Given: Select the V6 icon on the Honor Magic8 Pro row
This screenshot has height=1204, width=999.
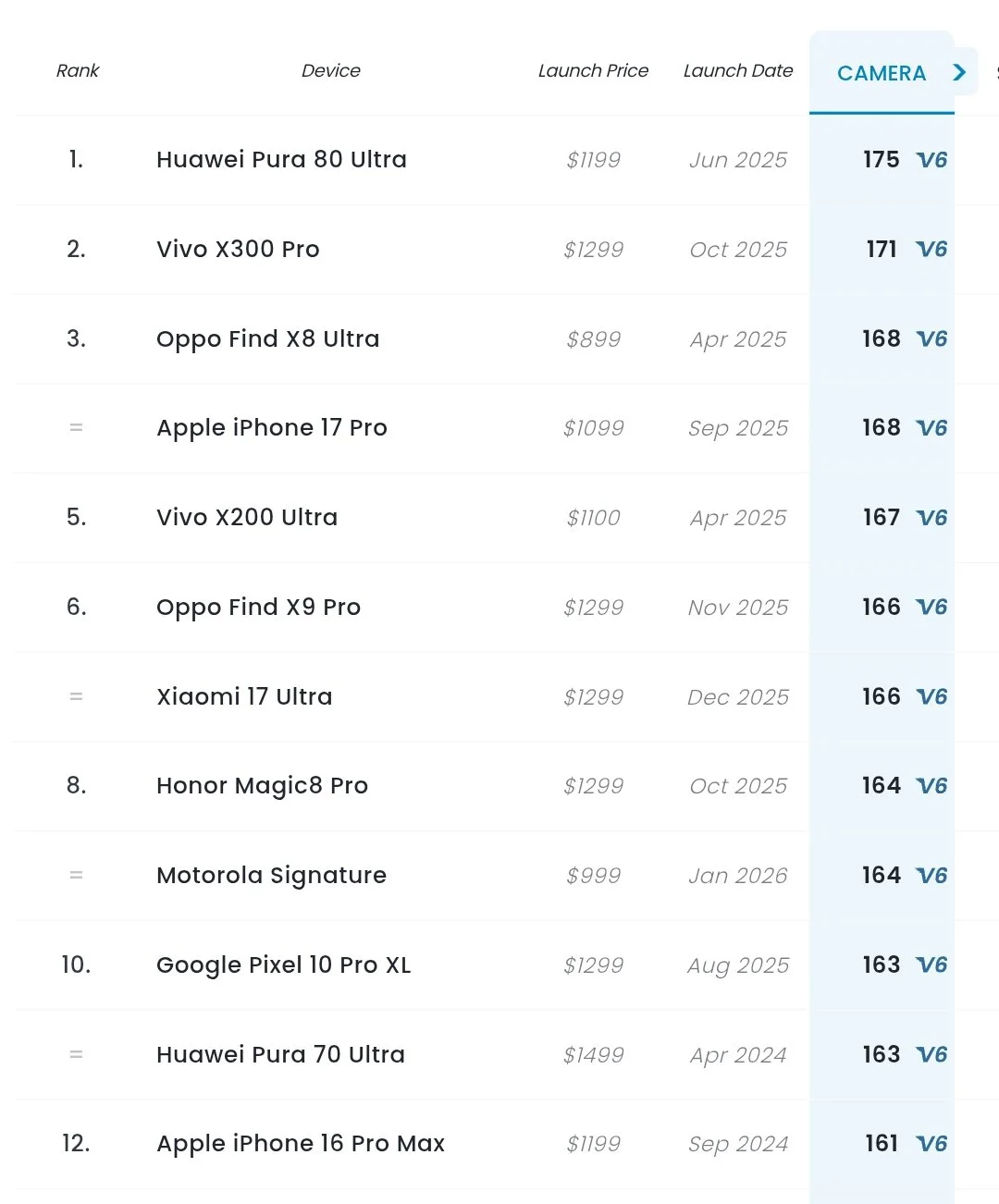Looking at the screenshot, I should pos(933,785).
